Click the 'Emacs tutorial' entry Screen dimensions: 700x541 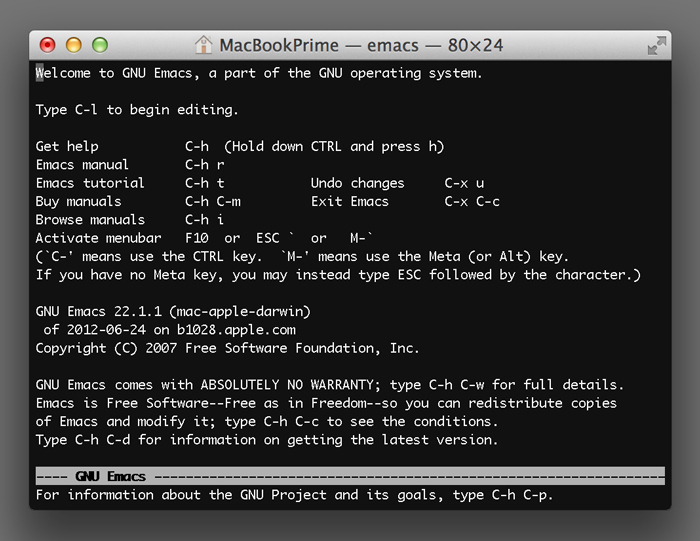coord(90,183)
